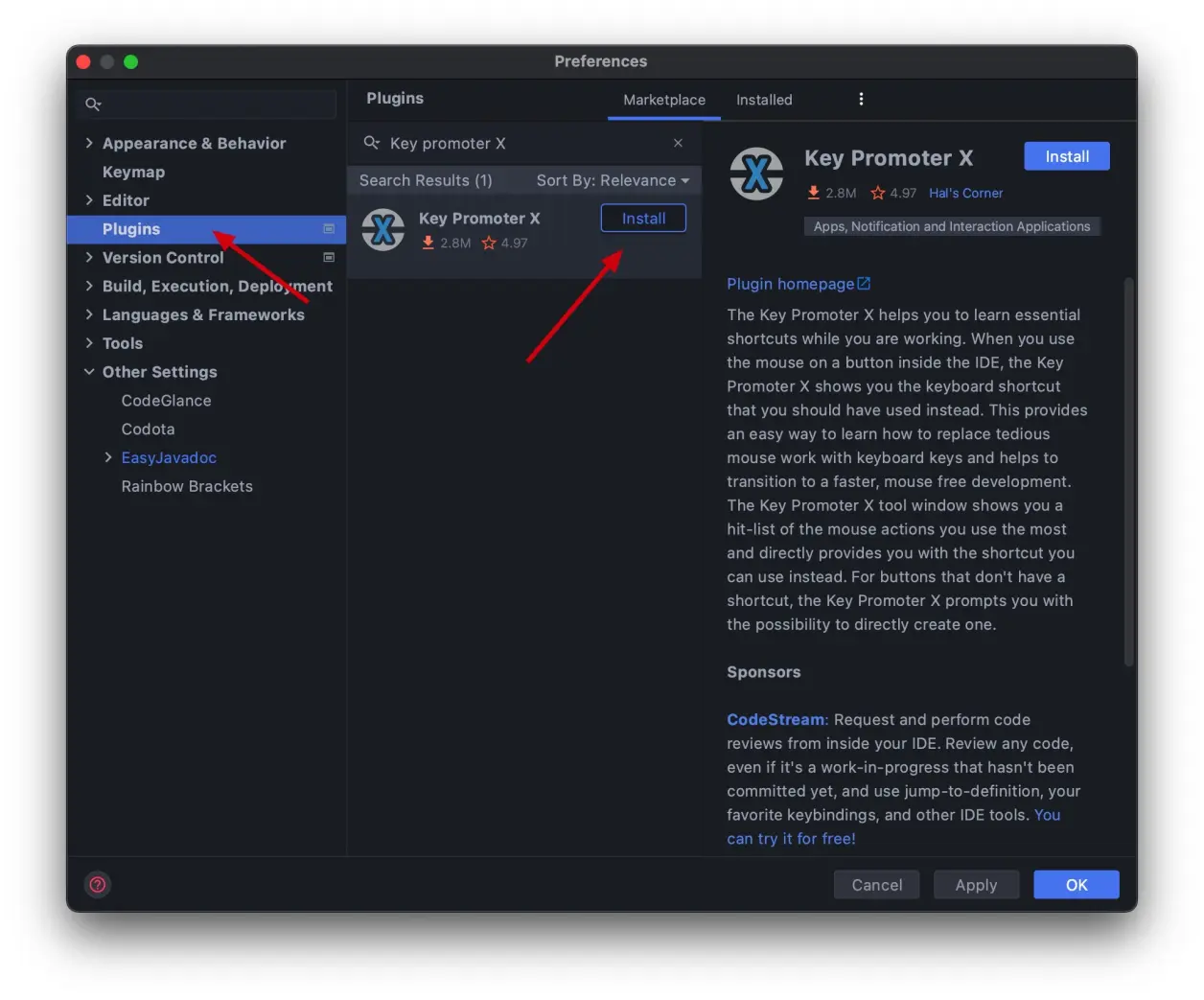This screenshot has width=1204, height=1000.
Task: Confirm with the OK button
Action: point(1077,885)
